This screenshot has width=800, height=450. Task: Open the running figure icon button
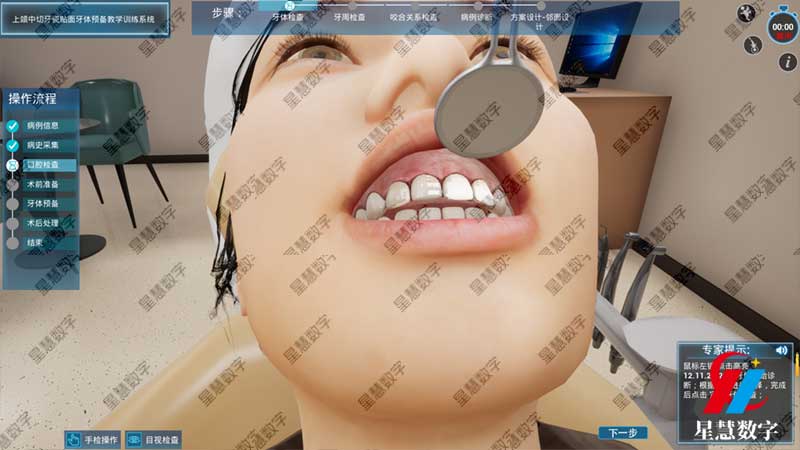tap(746, 13)
